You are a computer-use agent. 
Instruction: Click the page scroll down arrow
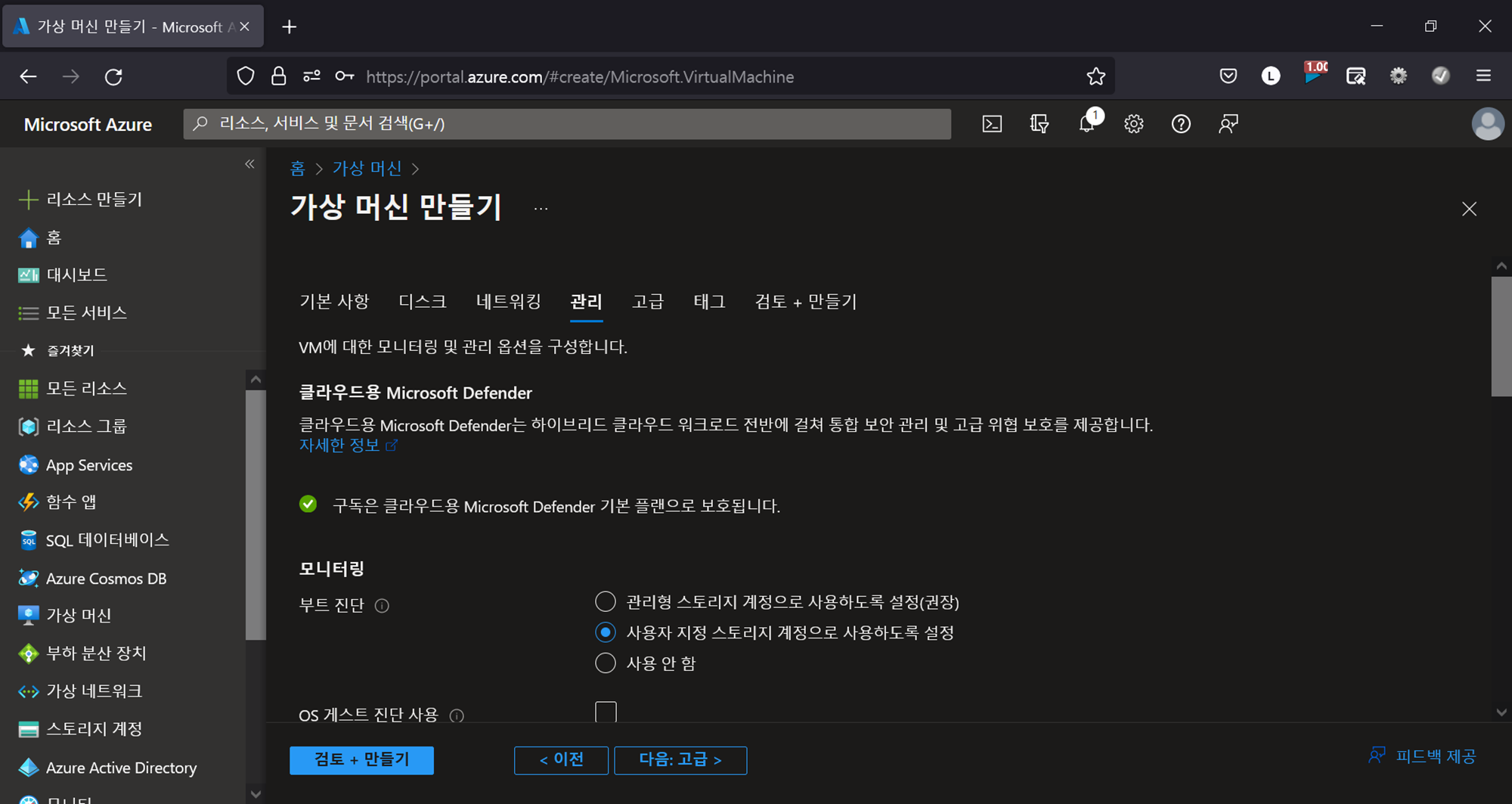tap(1501, 712)
